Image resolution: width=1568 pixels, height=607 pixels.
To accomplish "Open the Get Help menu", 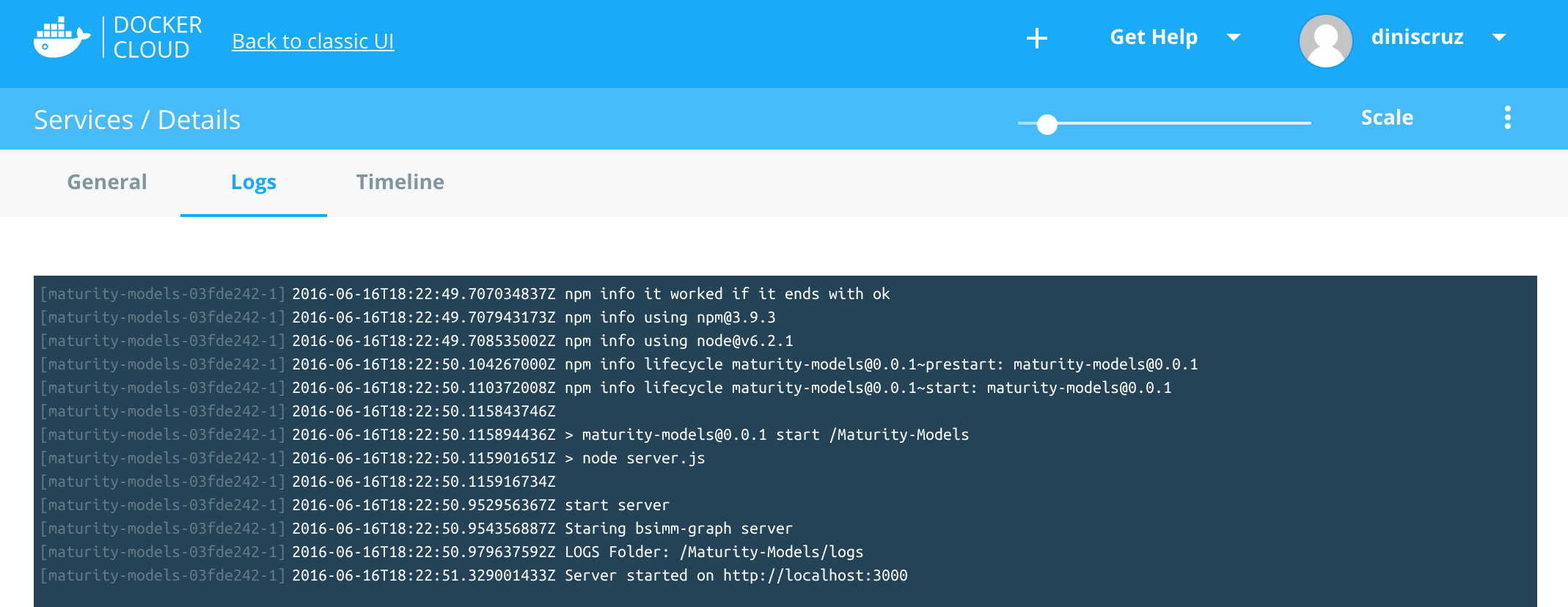I will (1153, 37).
